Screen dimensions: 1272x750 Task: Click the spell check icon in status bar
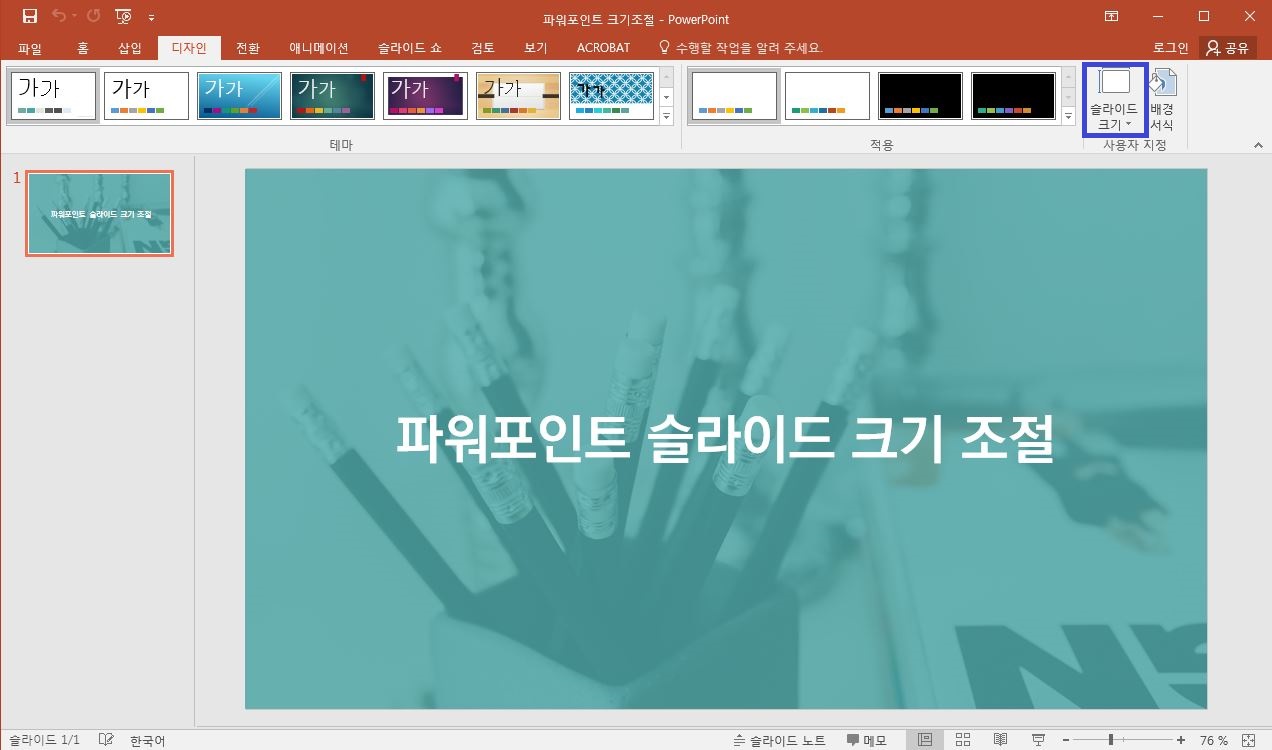[x=106, y=740]
